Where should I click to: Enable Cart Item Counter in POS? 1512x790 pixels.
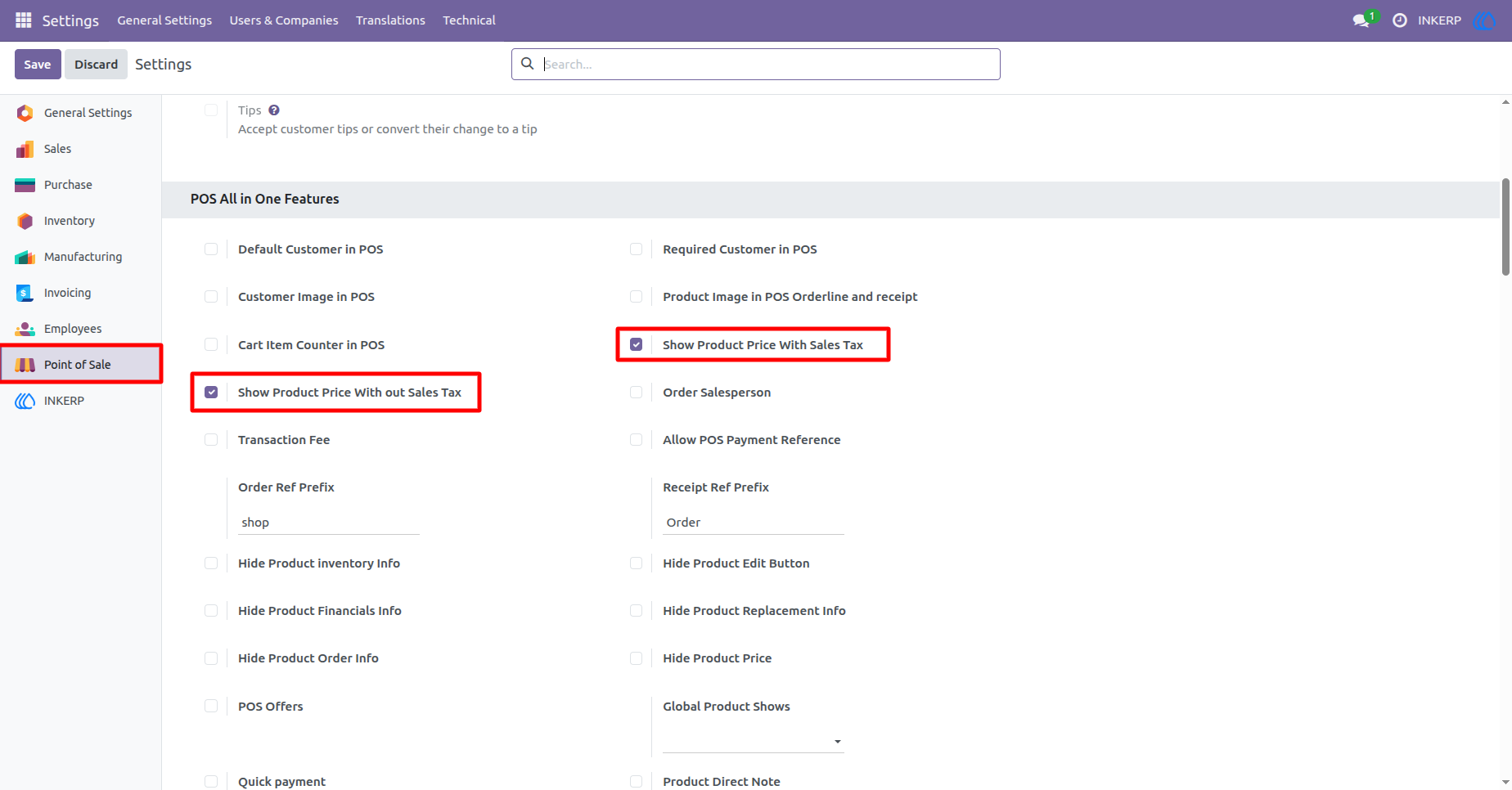click(x=211, y=345)
